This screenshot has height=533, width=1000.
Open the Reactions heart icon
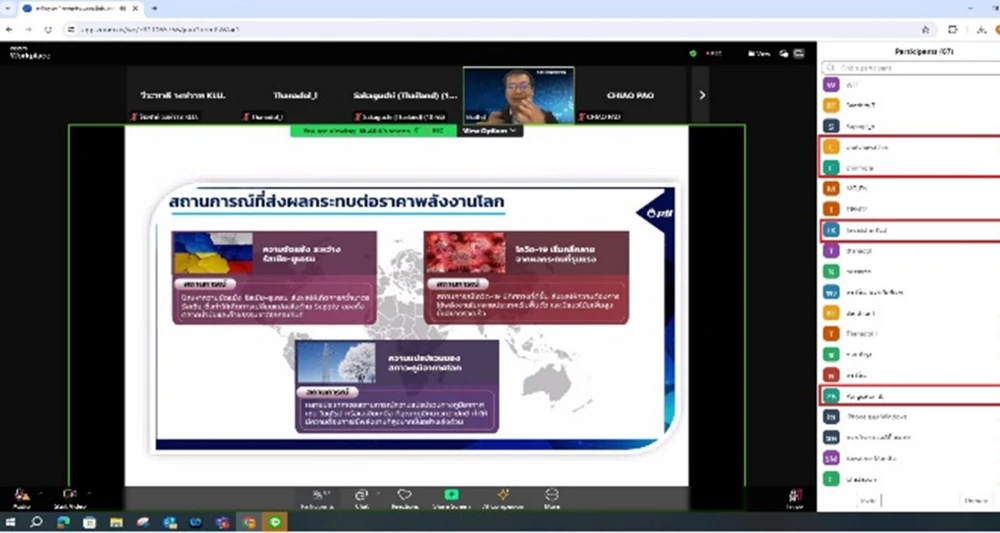(404, 495)
